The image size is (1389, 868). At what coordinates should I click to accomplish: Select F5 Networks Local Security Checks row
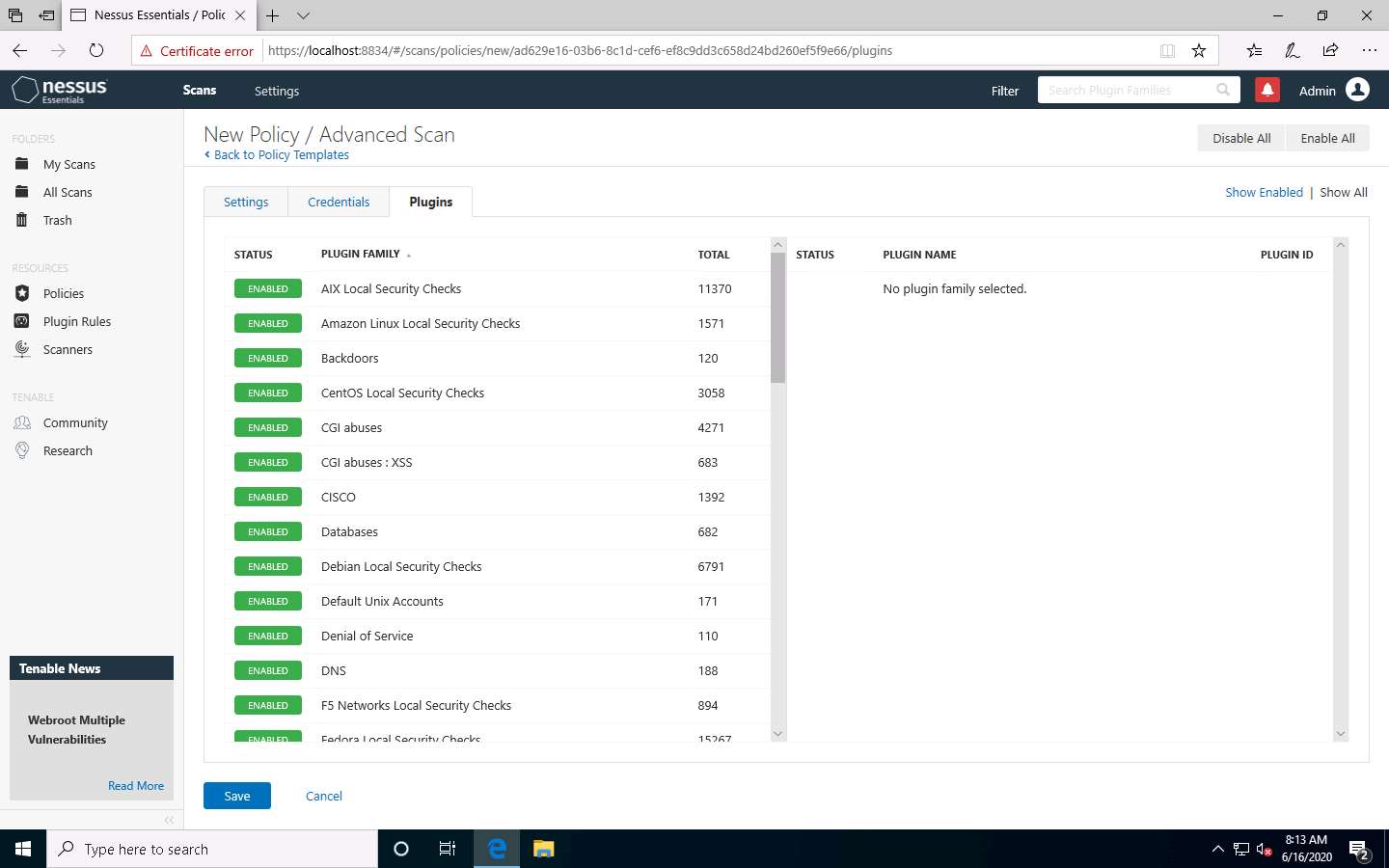497,705
